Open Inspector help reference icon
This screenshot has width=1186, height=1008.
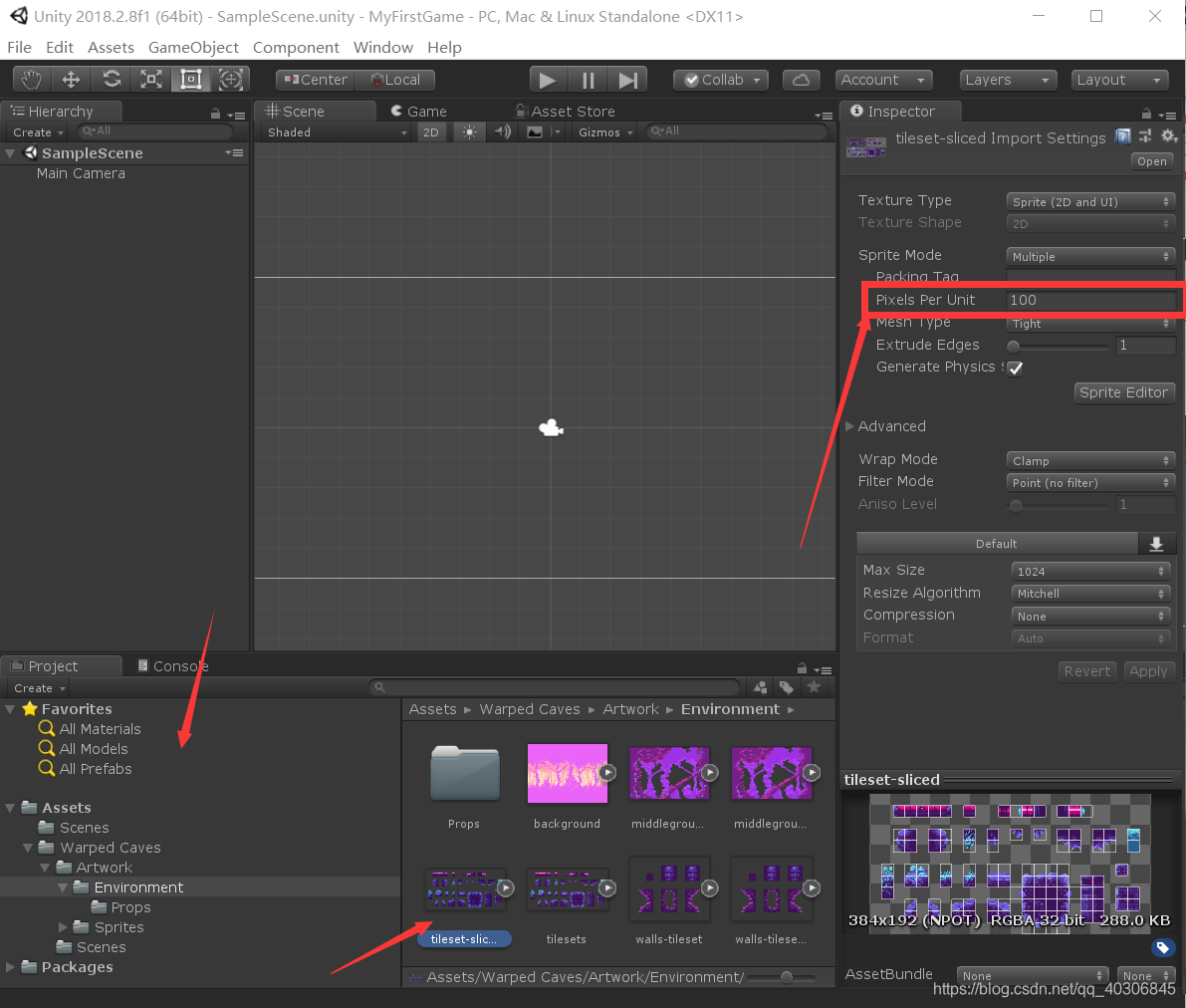coord(1123,136)
